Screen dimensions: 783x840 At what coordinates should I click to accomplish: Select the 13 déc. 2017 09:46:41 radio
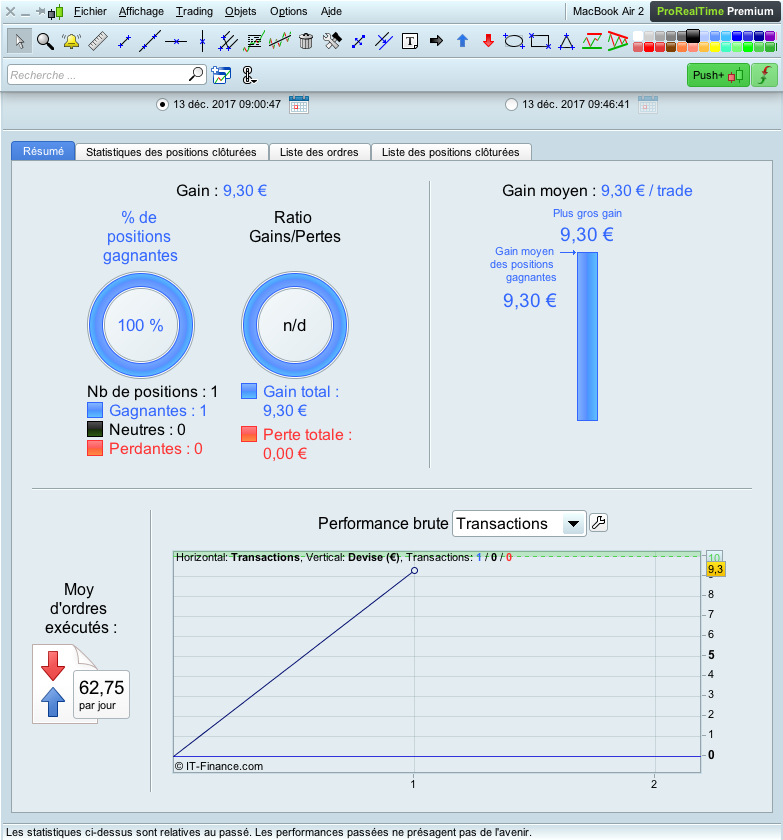coord(511,104)
